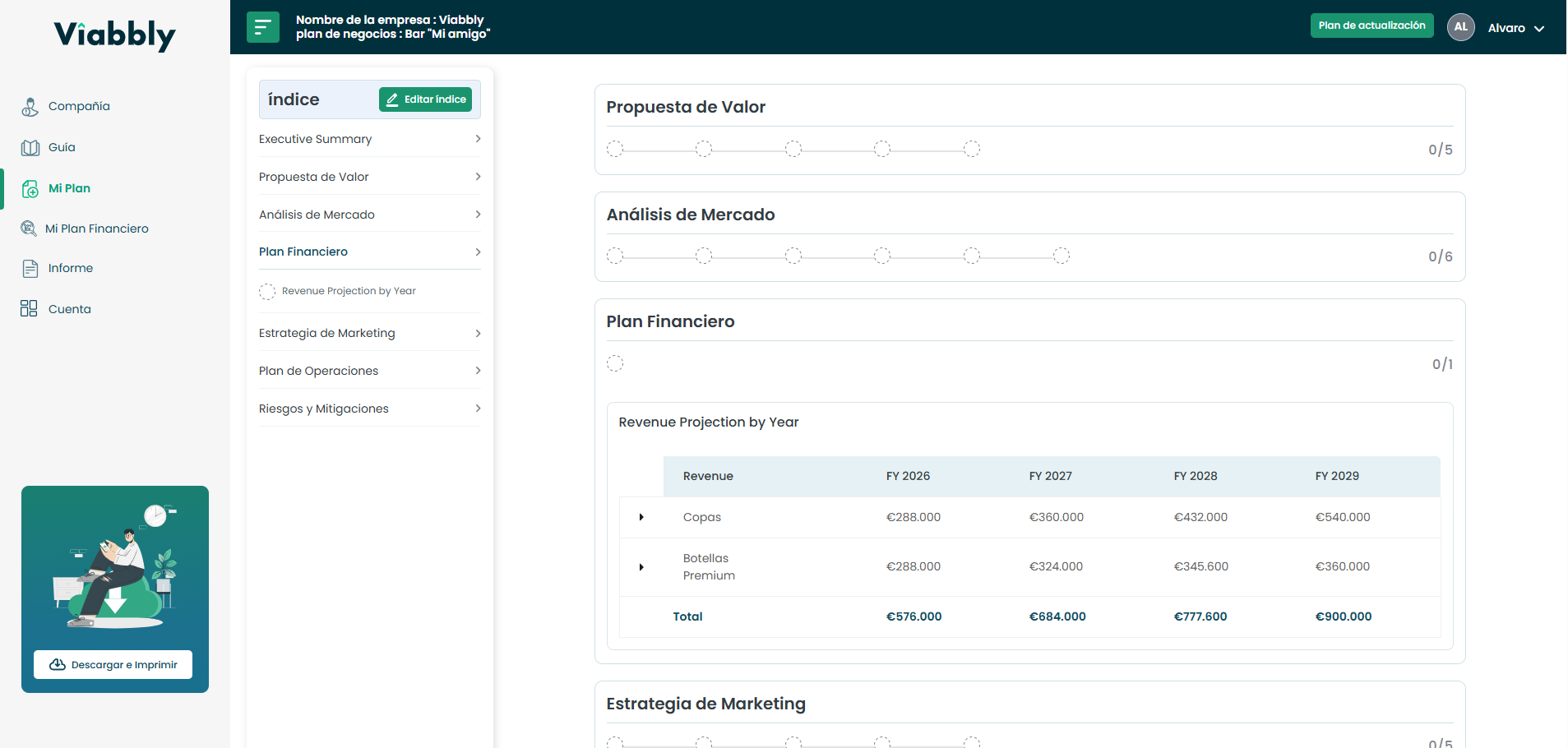1568x748 pixels.
Task: Open the Guía book icon
Action: (x=30, y=148)
